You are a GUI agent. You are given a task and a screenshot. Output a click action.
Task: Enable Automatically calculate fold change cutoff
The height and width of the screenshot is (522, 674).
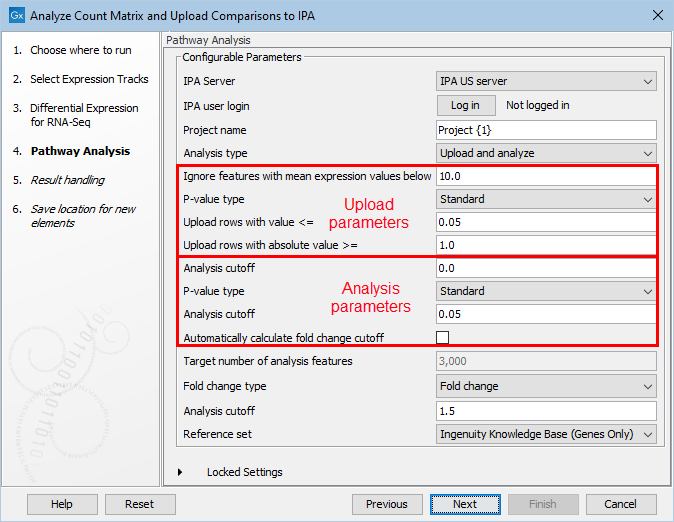tap(442, 338)
